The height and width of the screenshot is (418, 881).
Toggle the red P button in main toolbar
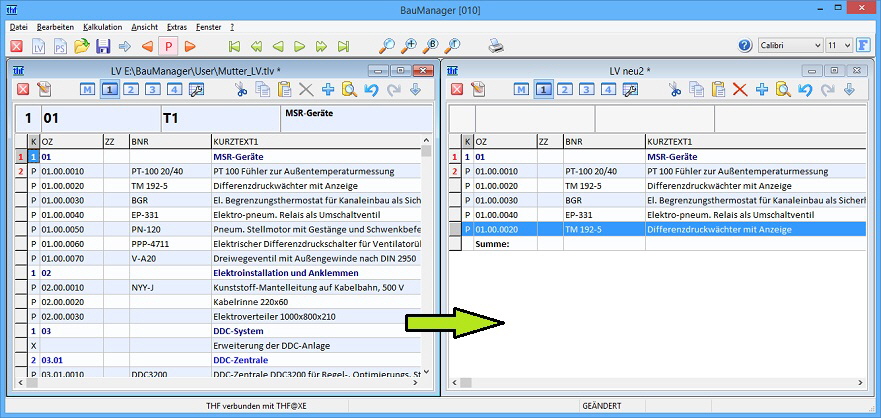(x=169, y=46)
